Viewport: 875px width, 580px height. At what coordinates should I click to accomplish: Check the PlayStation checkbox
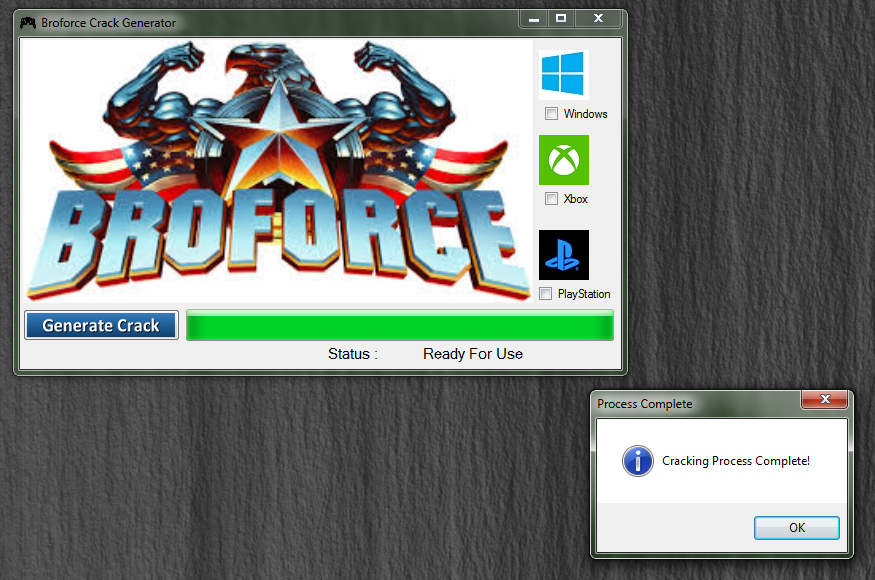coord(546,294)
